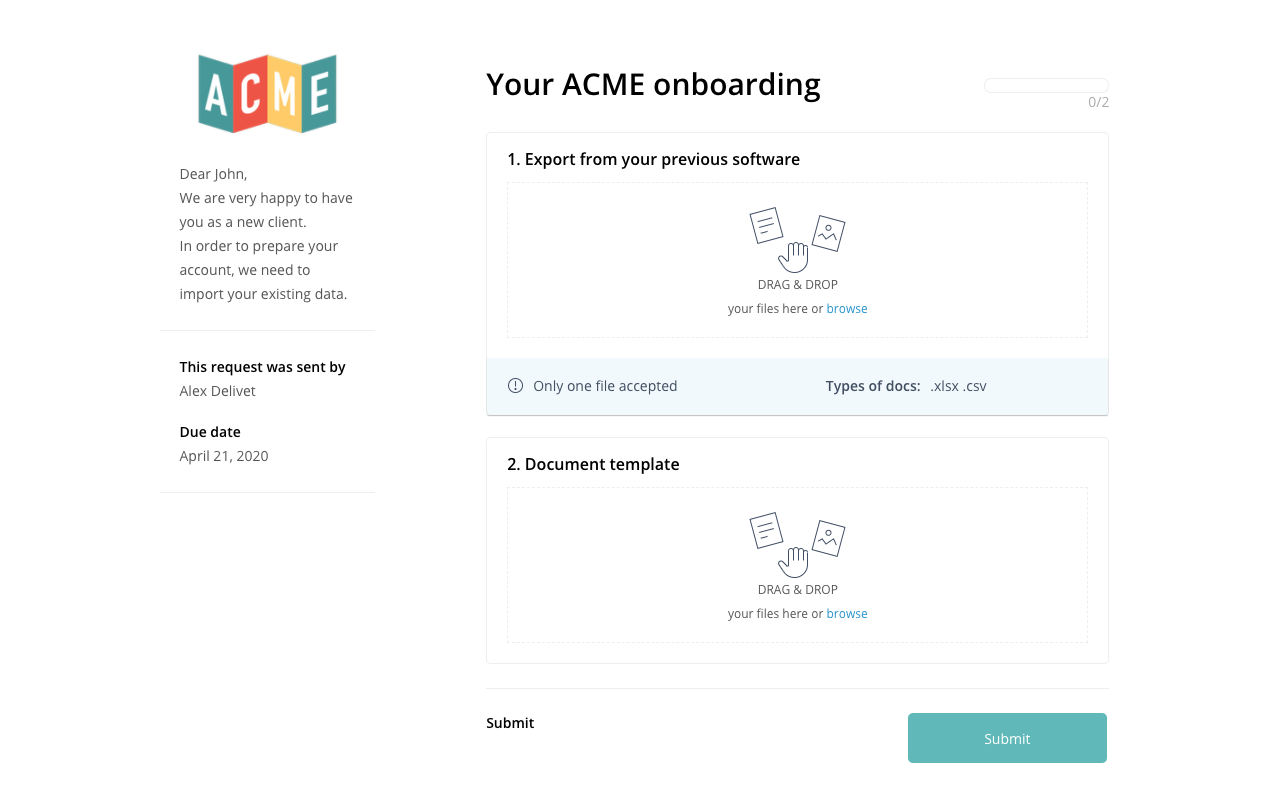Image resolution: width=1272 pixels, height=799 pixels.
Task: Click the document icon in the Document template drop zone
Action: pos(766,531)
